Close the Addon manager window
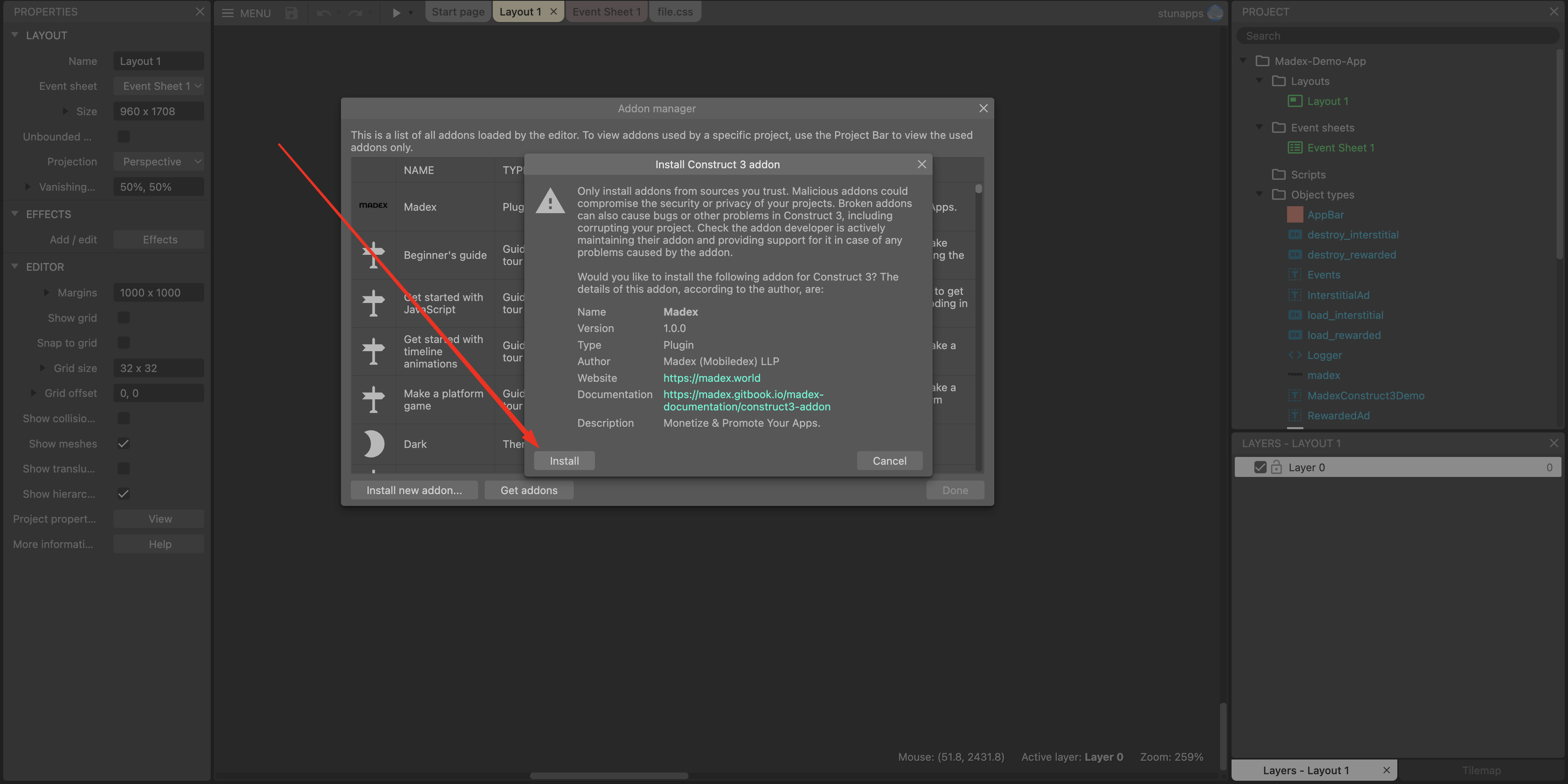The height and width of the screenshot is (784, 1568). (x=983, y=108)
